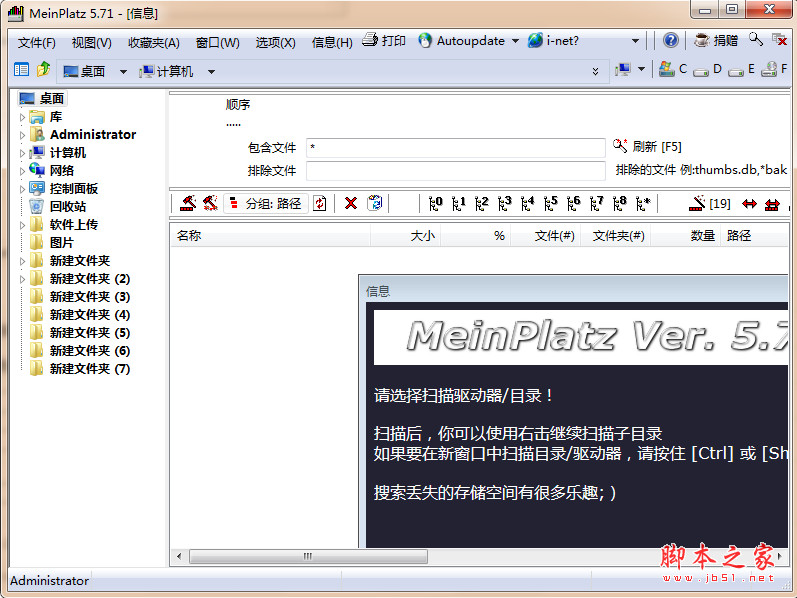Click the left scroll arrow of horizontal scrollbar
This screenshot has width=797, height=598.
(179, 556)
